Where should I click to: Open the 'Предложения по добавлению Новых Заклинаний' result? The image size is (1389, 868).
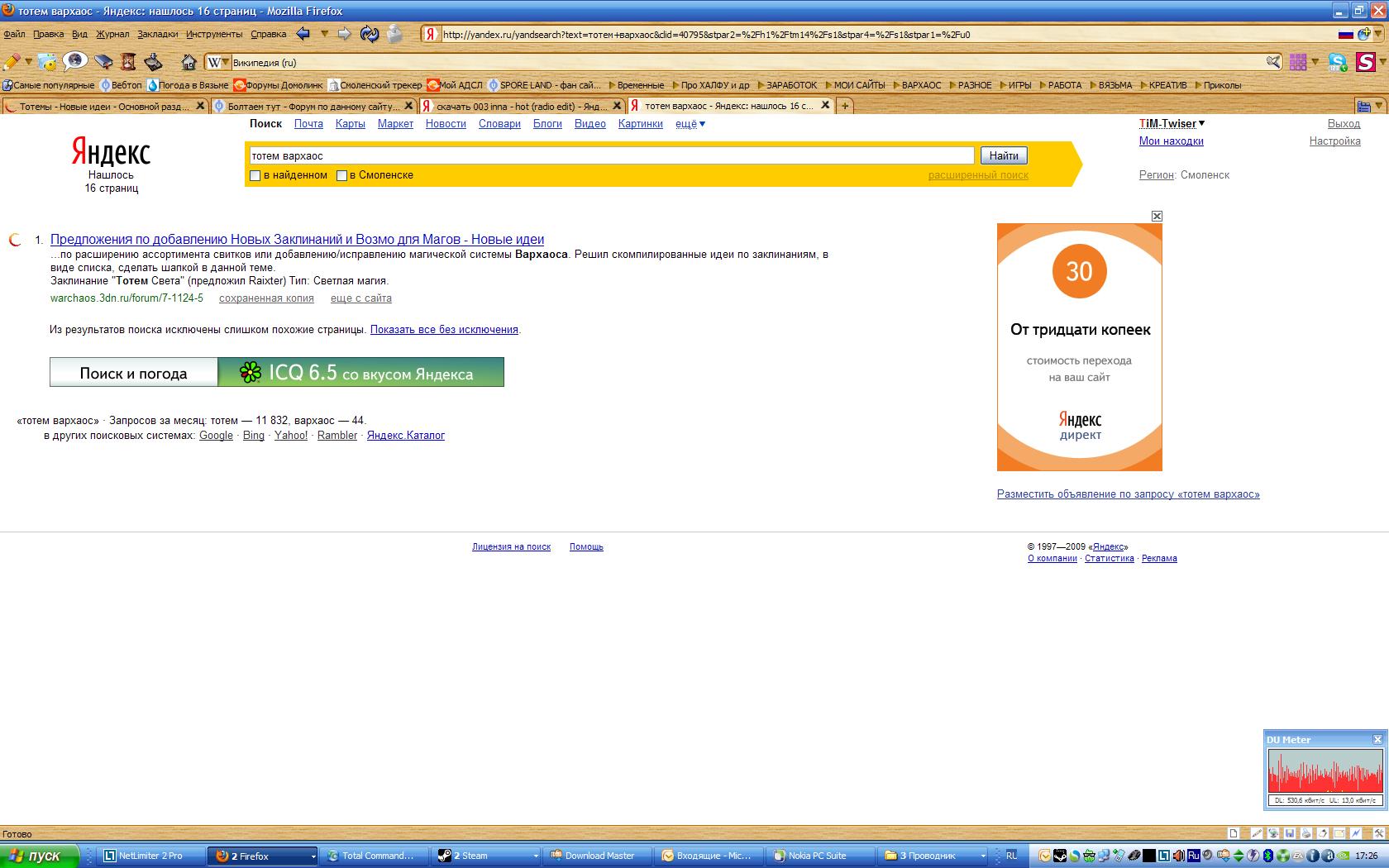tap(297, 240)
